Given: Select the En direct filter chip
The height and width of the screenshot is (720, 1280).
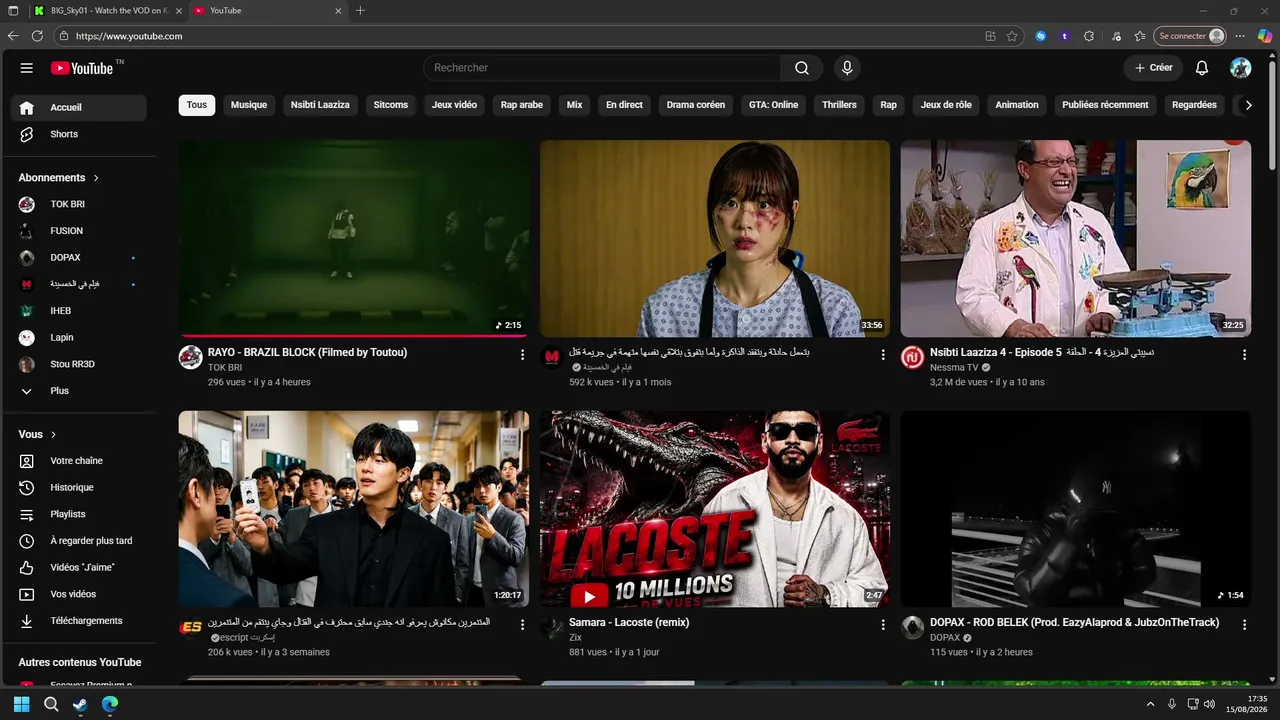Looking at the screenshot, I should click(624, 105).
